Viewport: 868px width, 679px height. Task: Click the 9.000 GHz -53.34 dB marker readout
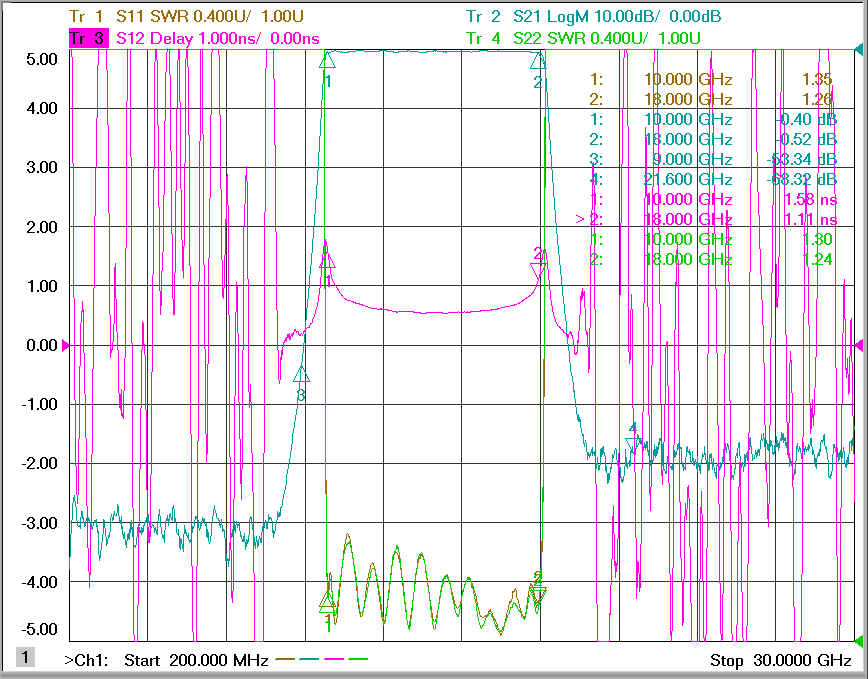(x=713, y=159)
